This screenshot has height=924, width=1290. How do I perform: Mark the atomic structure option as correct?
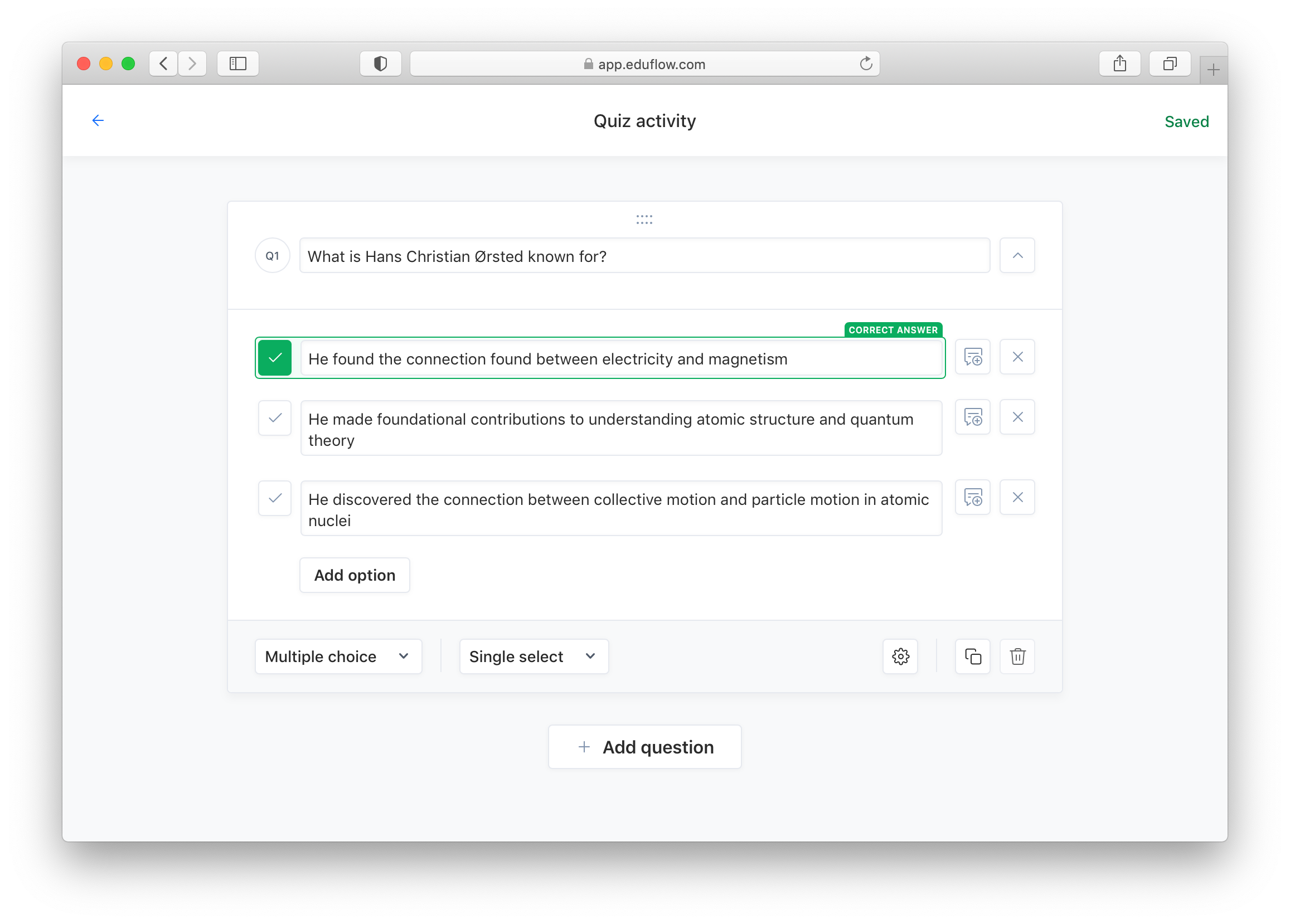pos(275,418)
